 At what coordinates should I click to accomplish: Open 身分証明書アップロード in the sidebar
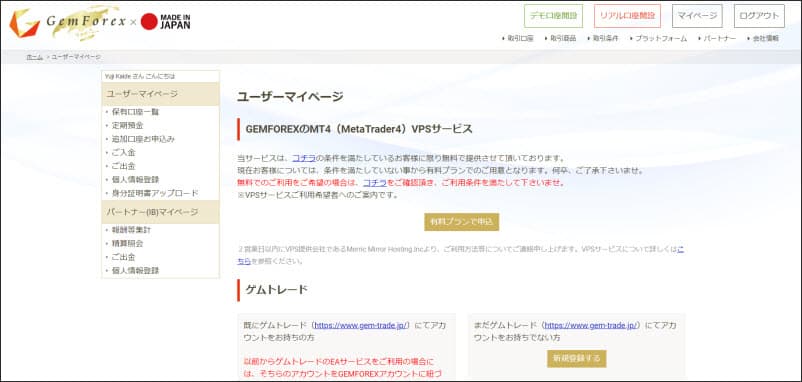[x=155, y=193]
